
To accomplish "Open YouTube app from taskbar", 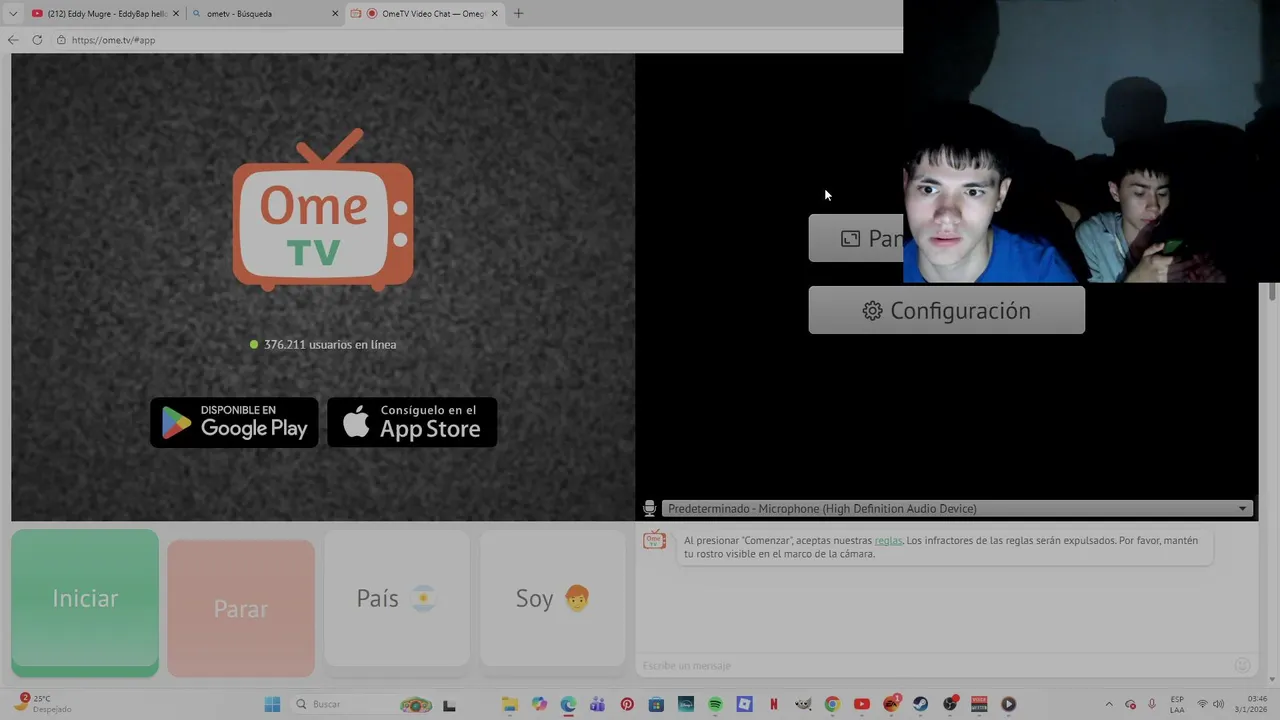I will (862, 704).
